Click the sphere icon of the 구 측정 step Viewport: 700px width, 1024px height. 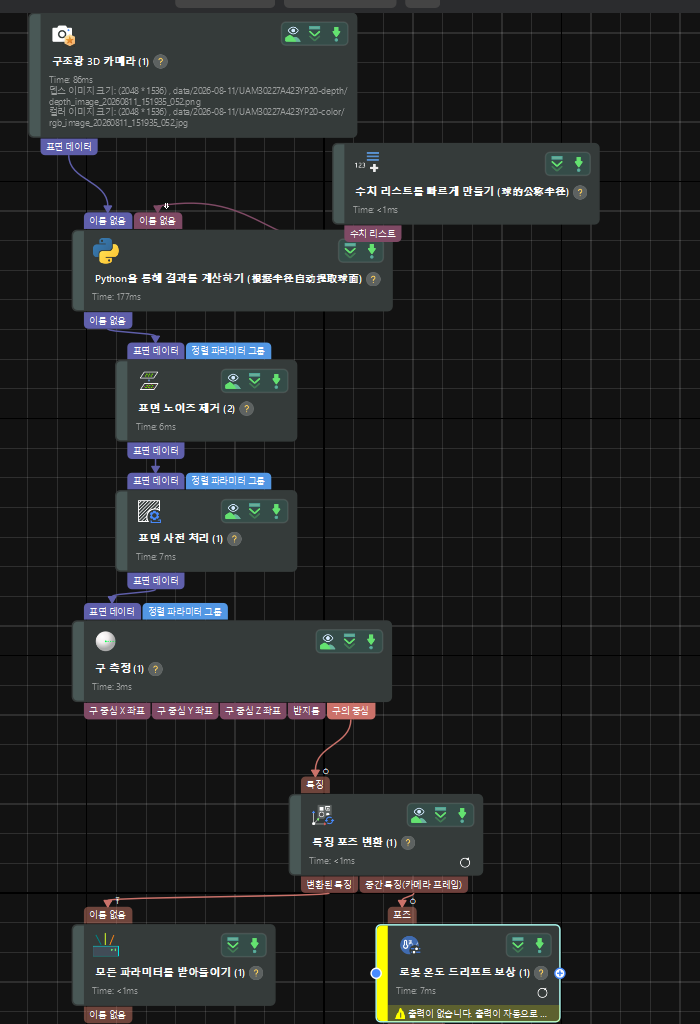pyautogui.click(x=106, y=641)
